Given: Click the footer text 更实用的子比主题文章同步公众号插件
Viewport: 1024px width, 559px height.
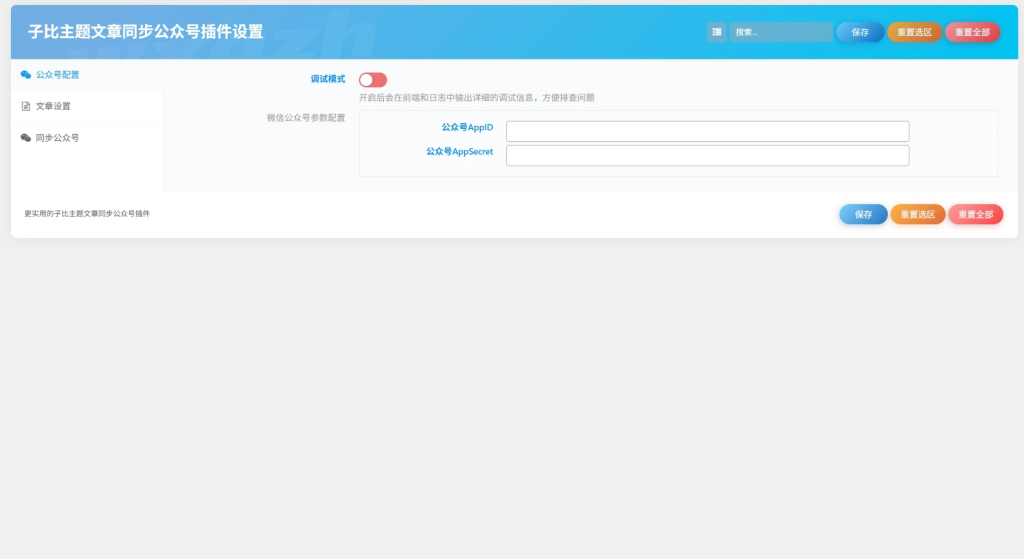Looking at the screenshot, I should pos(87,214).
